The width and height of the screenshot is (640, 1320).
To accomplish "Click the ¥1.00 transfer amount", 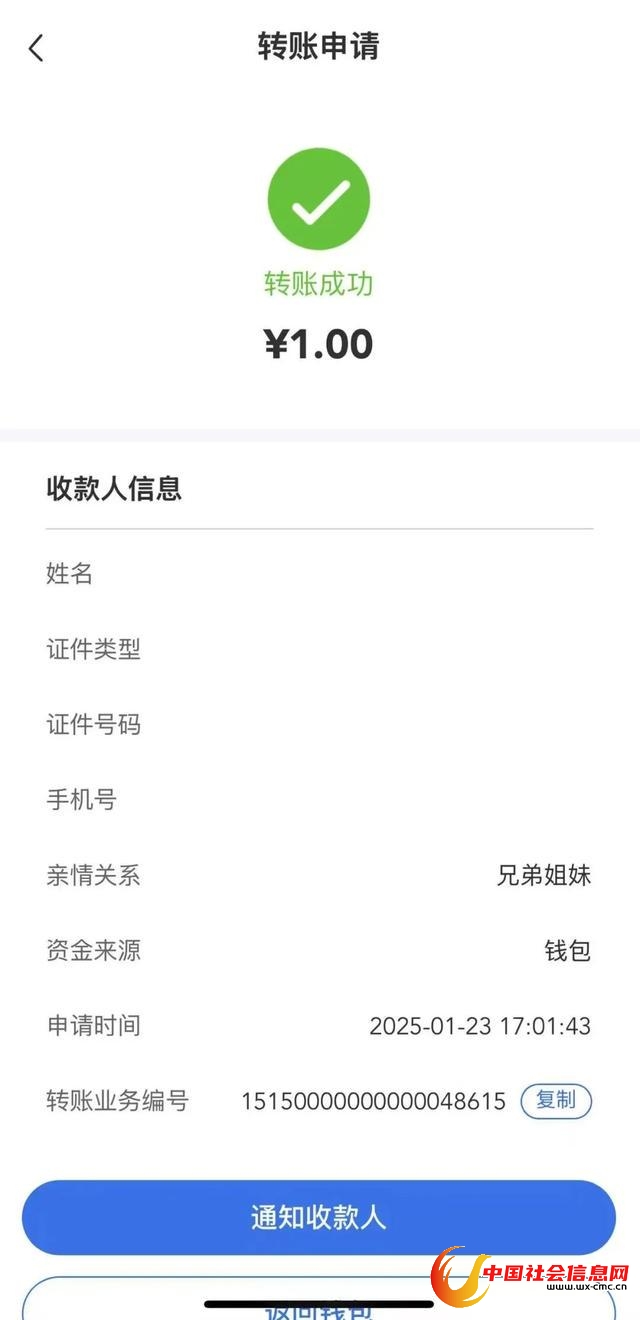I will click(x=319, y=344).
